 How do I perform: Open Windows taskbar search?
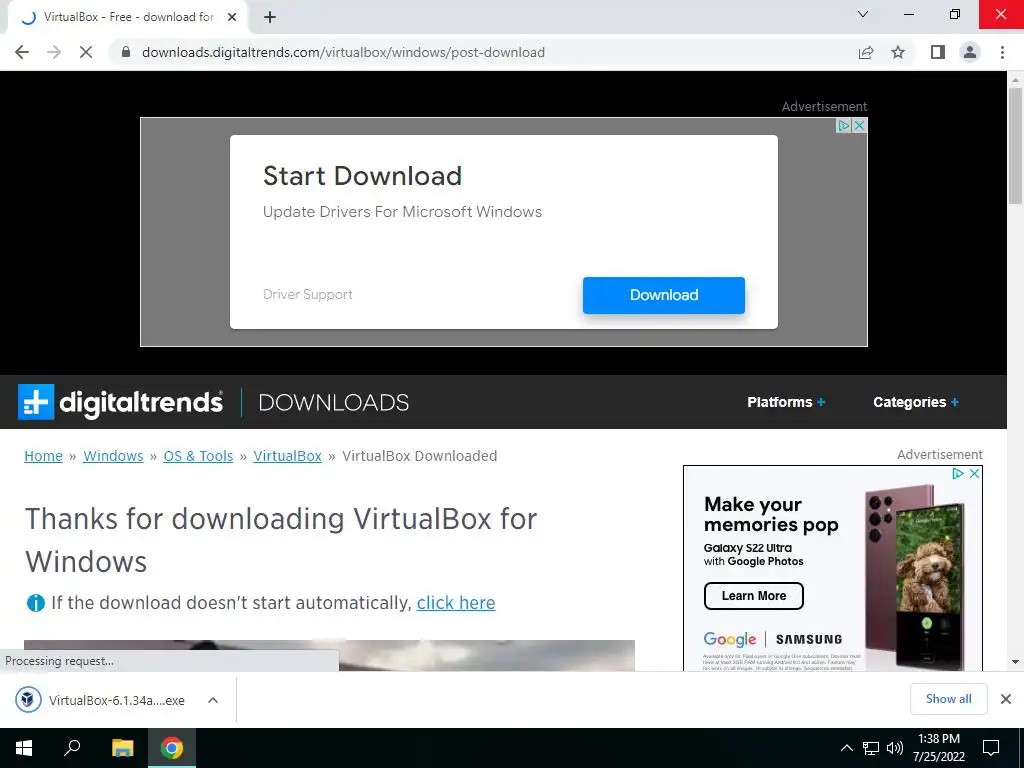(x=72, y=748)
